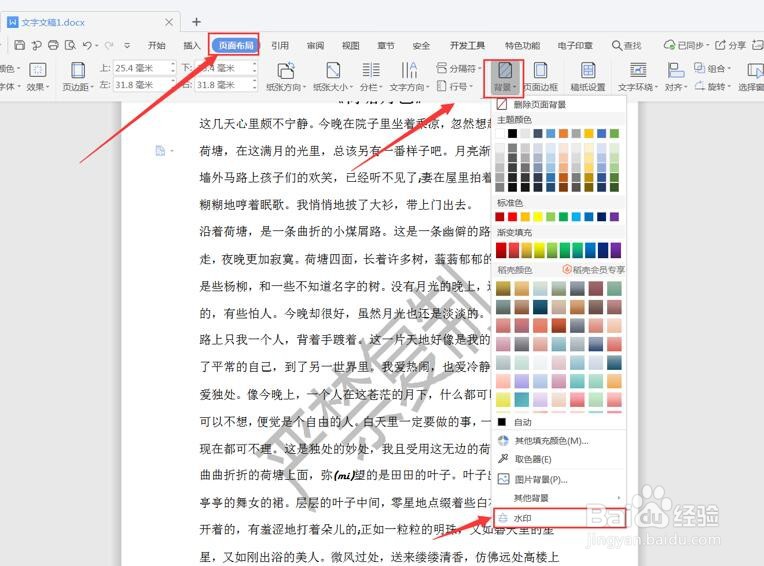Open 稿纸设置 manuscript paper settings

click(588, 77)
